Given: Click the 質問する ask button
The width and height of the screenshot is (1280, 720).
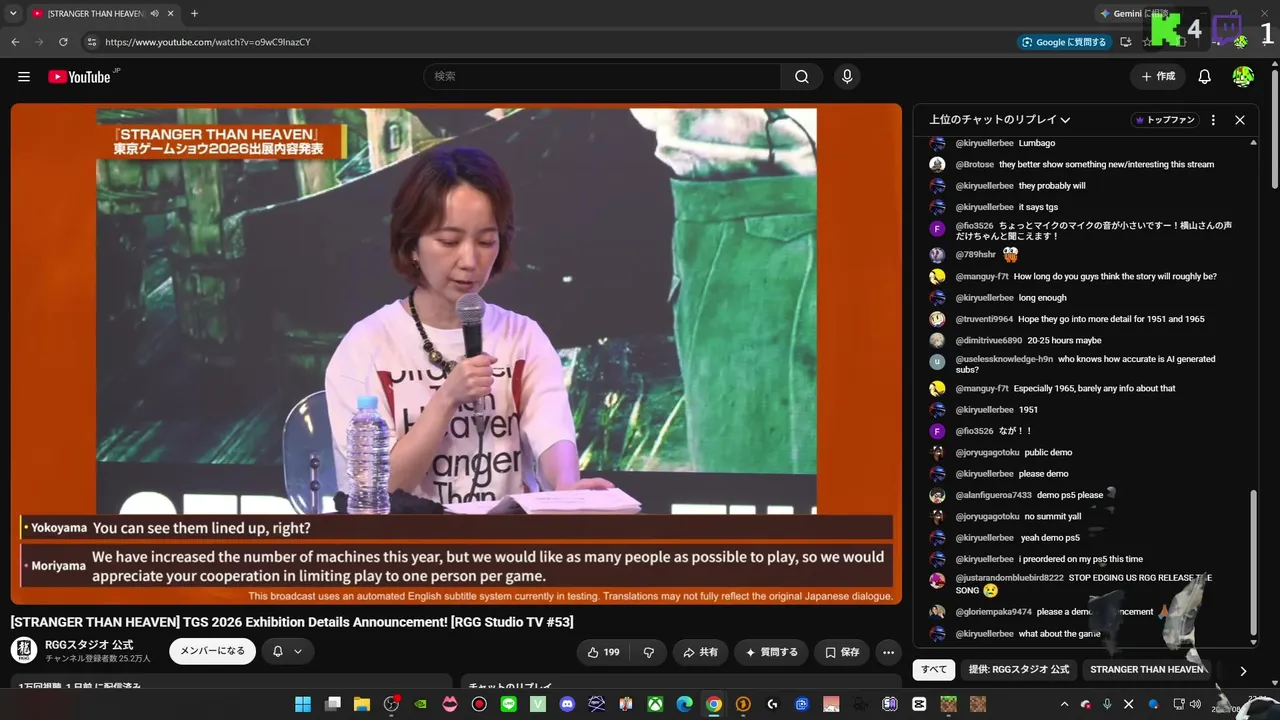Looking at the screenshot, I should [771, 652].
